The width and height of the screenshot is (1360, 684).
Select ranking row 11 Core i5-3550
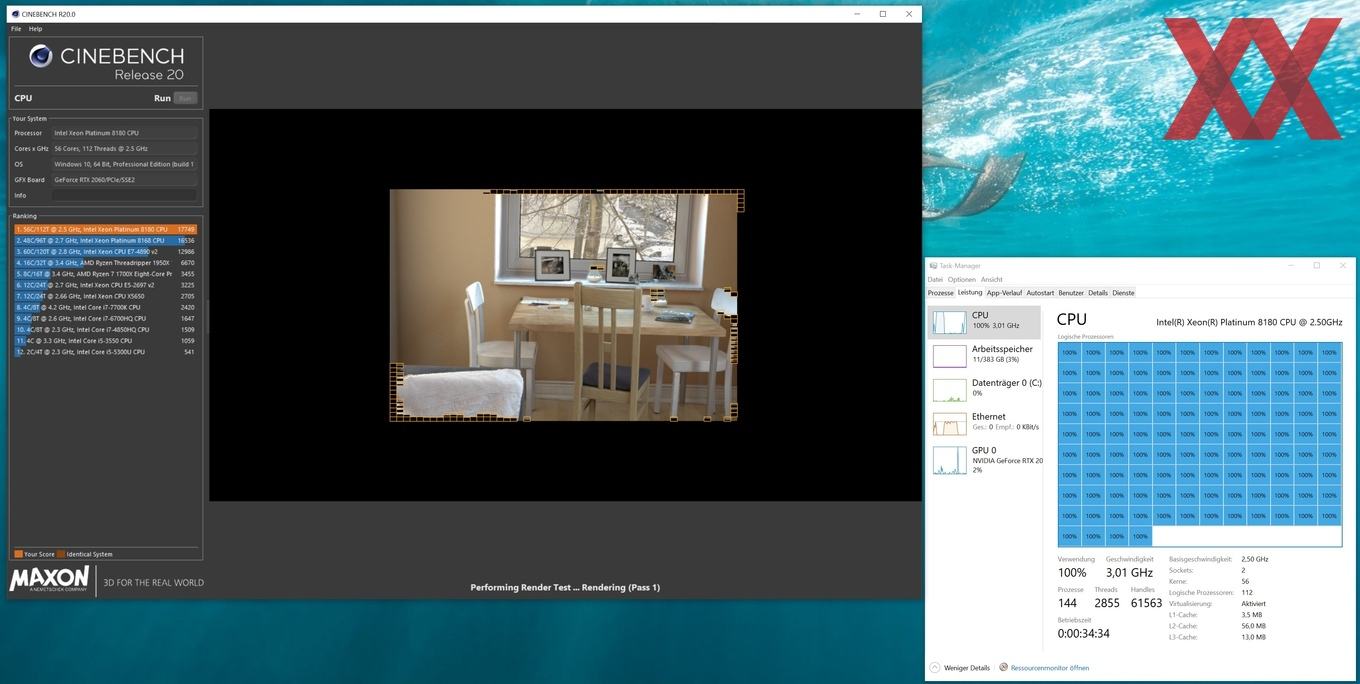pos(105,340)
